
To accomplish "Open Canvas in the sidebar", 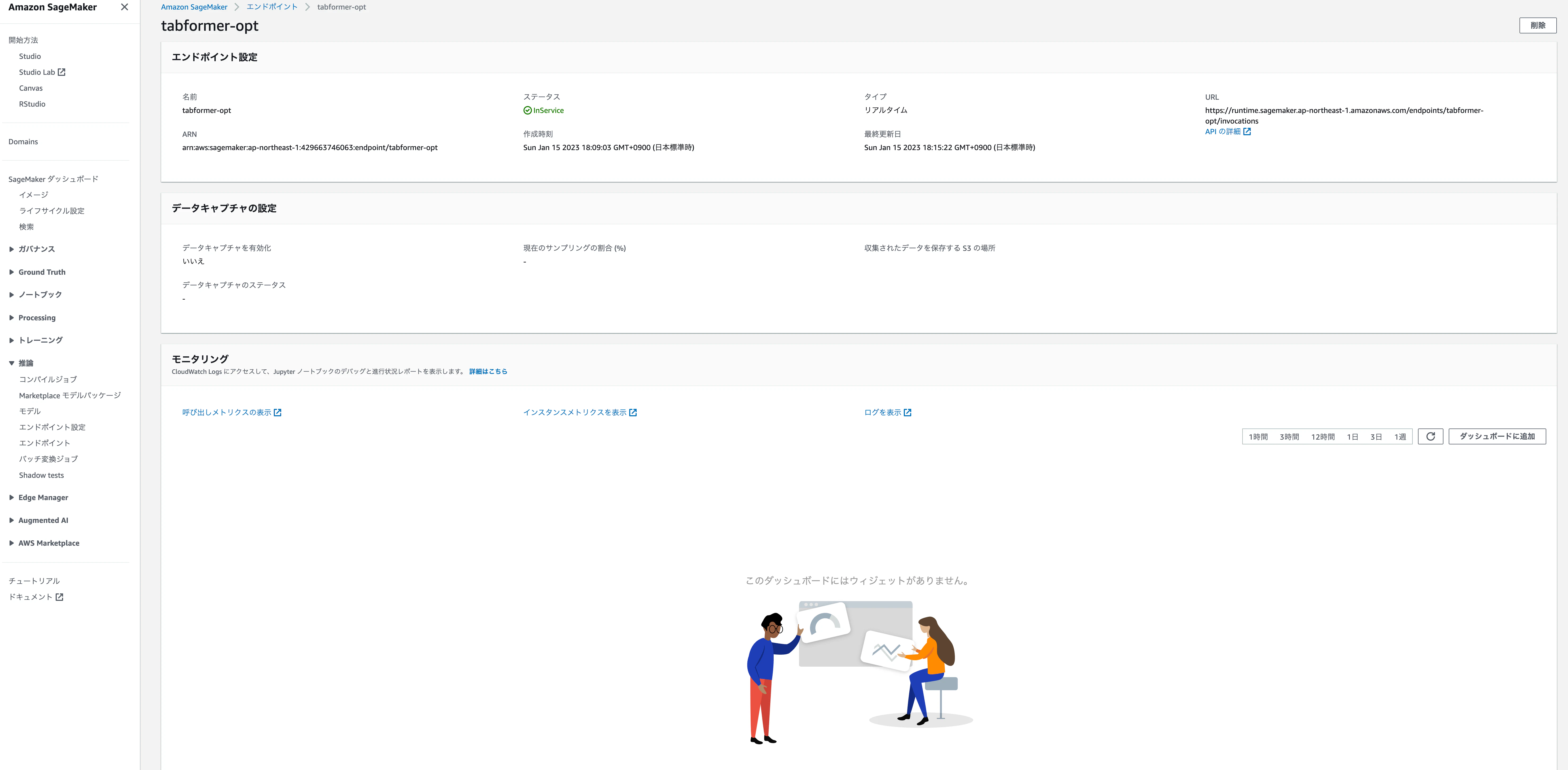I will coord(31,88).
